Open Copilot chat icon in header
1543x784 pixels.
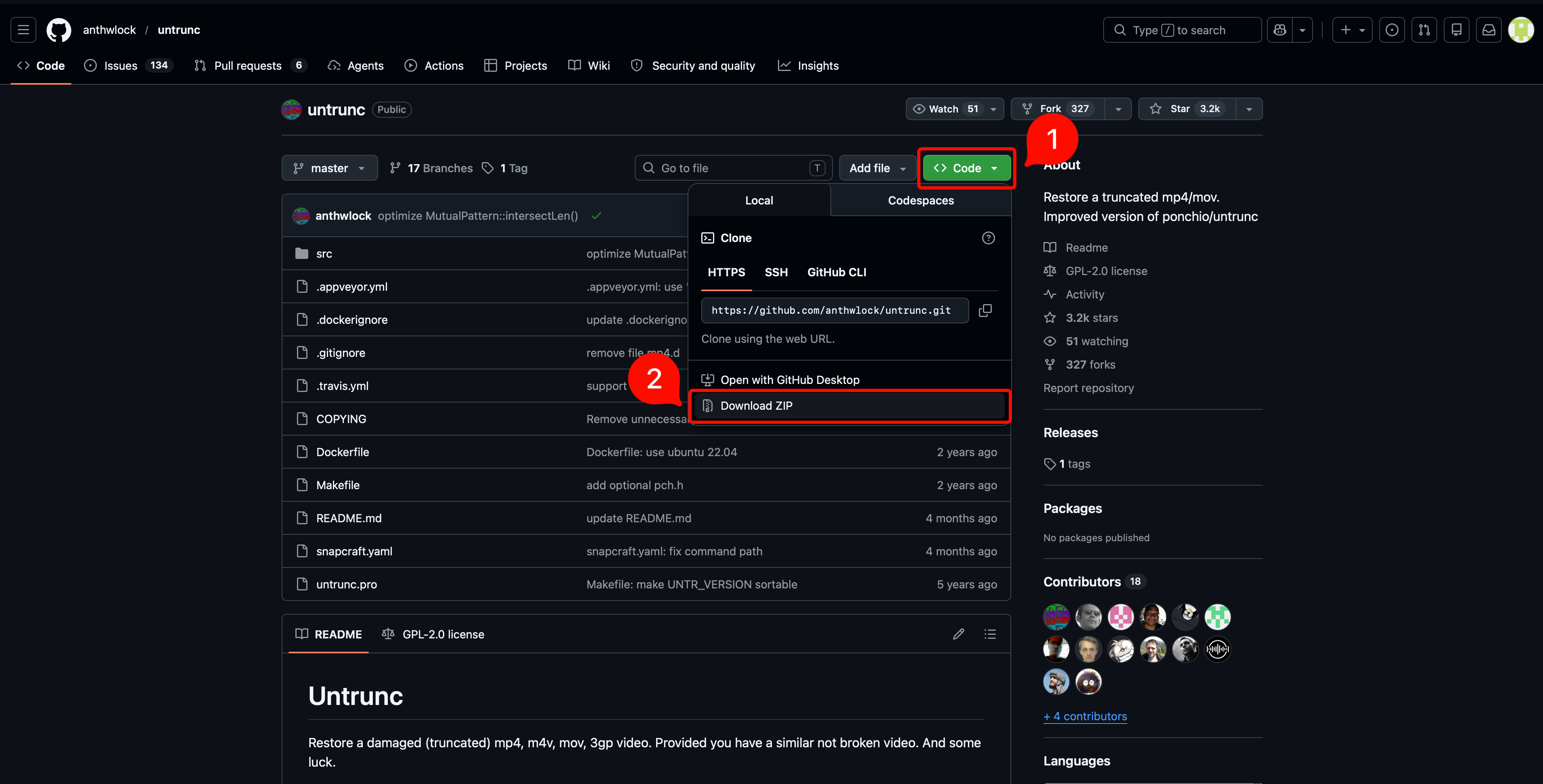coord(1280,30)
